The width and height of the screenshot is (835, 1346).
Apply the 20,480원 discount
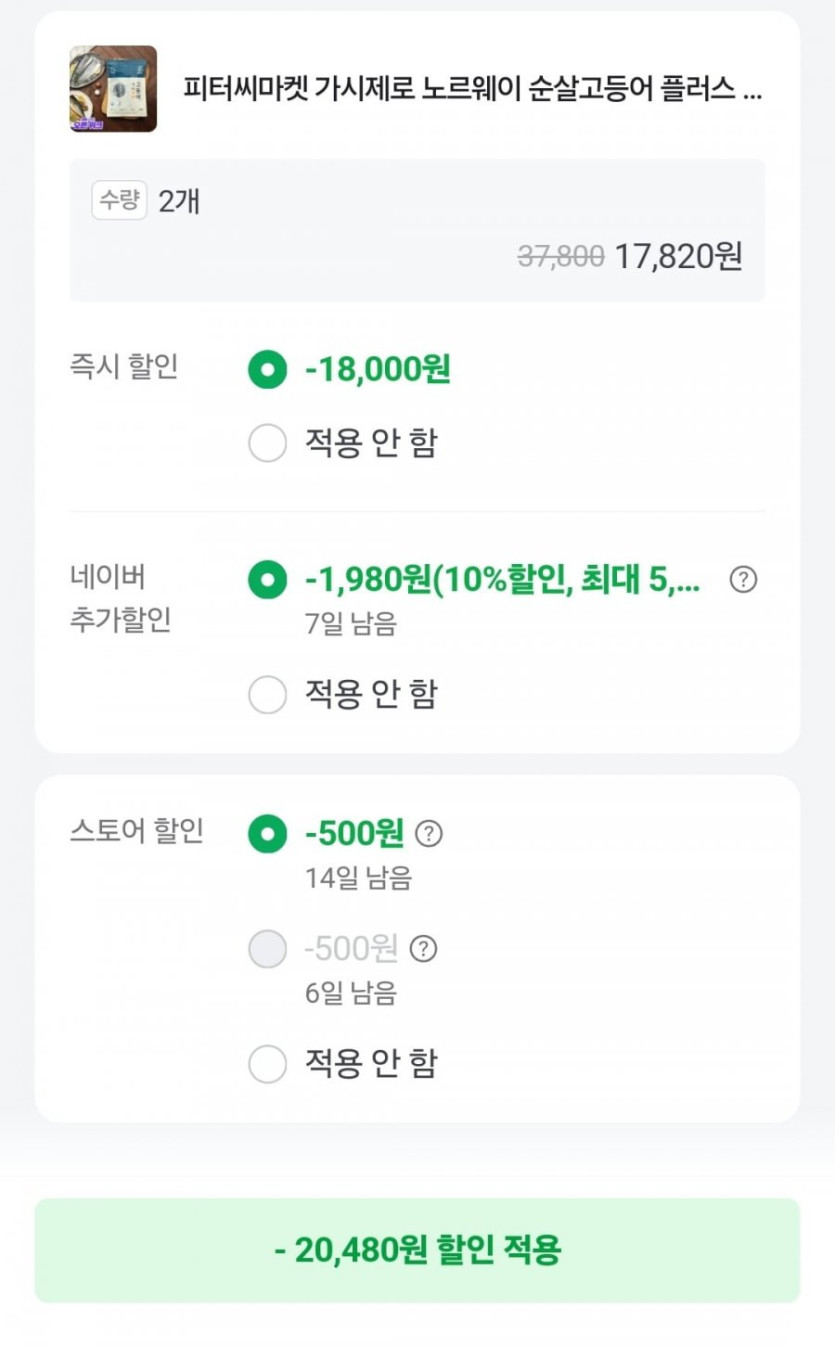[417, 1250]
